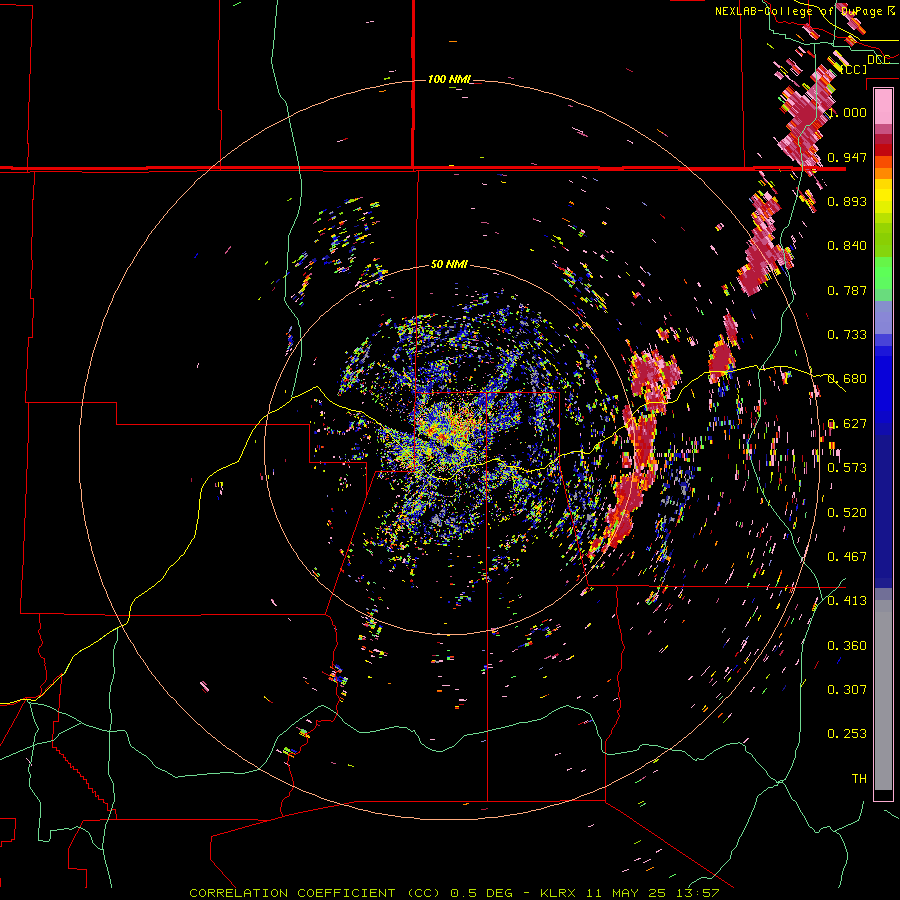Select the 0.253 value on the color scale
This screenshot has width=900, height=900.
coord(847,734)
